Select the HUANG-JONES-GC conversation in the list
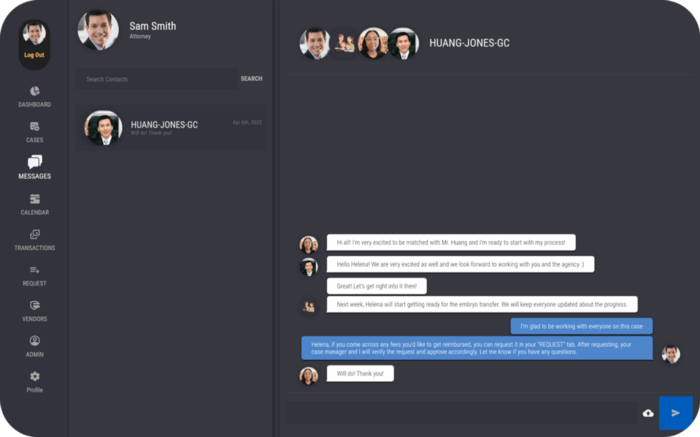Screen dimensions: 700x437 (x=170, y=128)
